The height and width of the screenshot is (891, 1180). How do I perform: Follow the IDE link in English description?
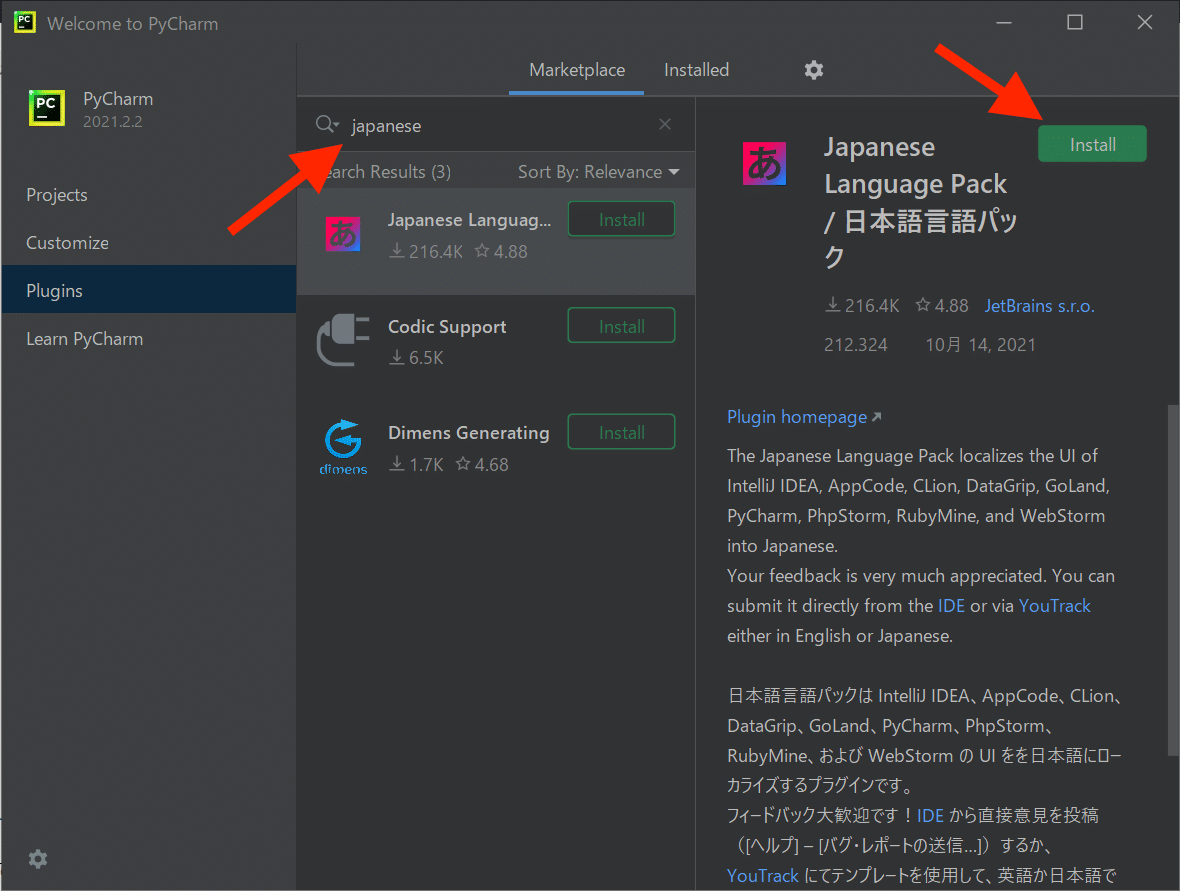point(951,606)
